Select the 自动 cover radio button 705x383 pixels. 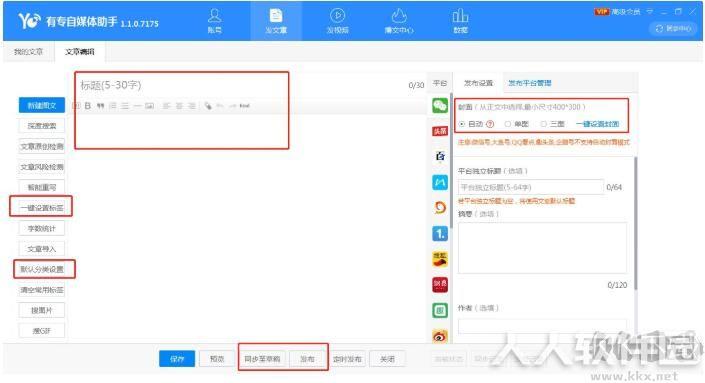(x=462, y=124)
